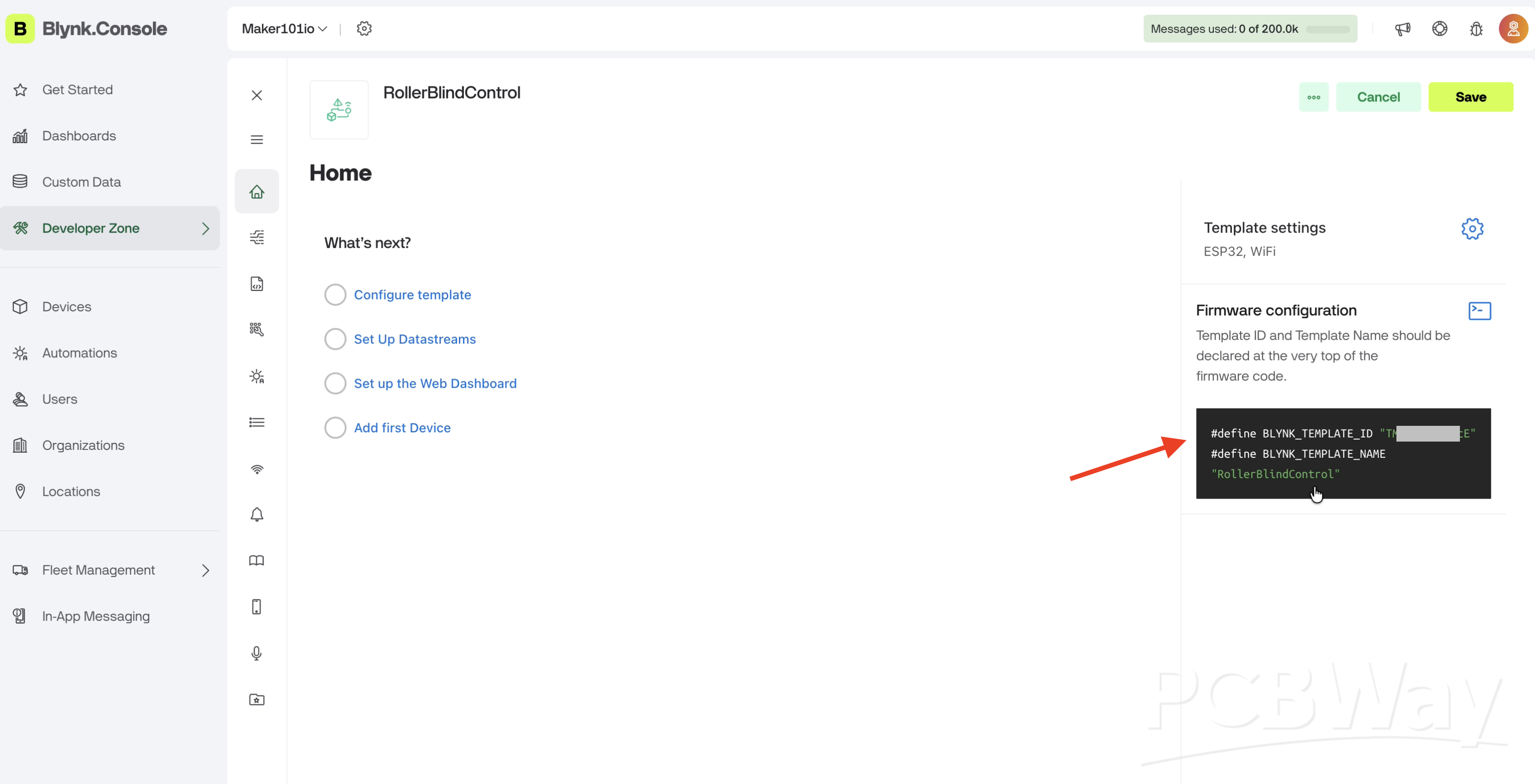Check the Add first Device circle
The height and width of the screenshot is (784, 1535).
(335, 428)
